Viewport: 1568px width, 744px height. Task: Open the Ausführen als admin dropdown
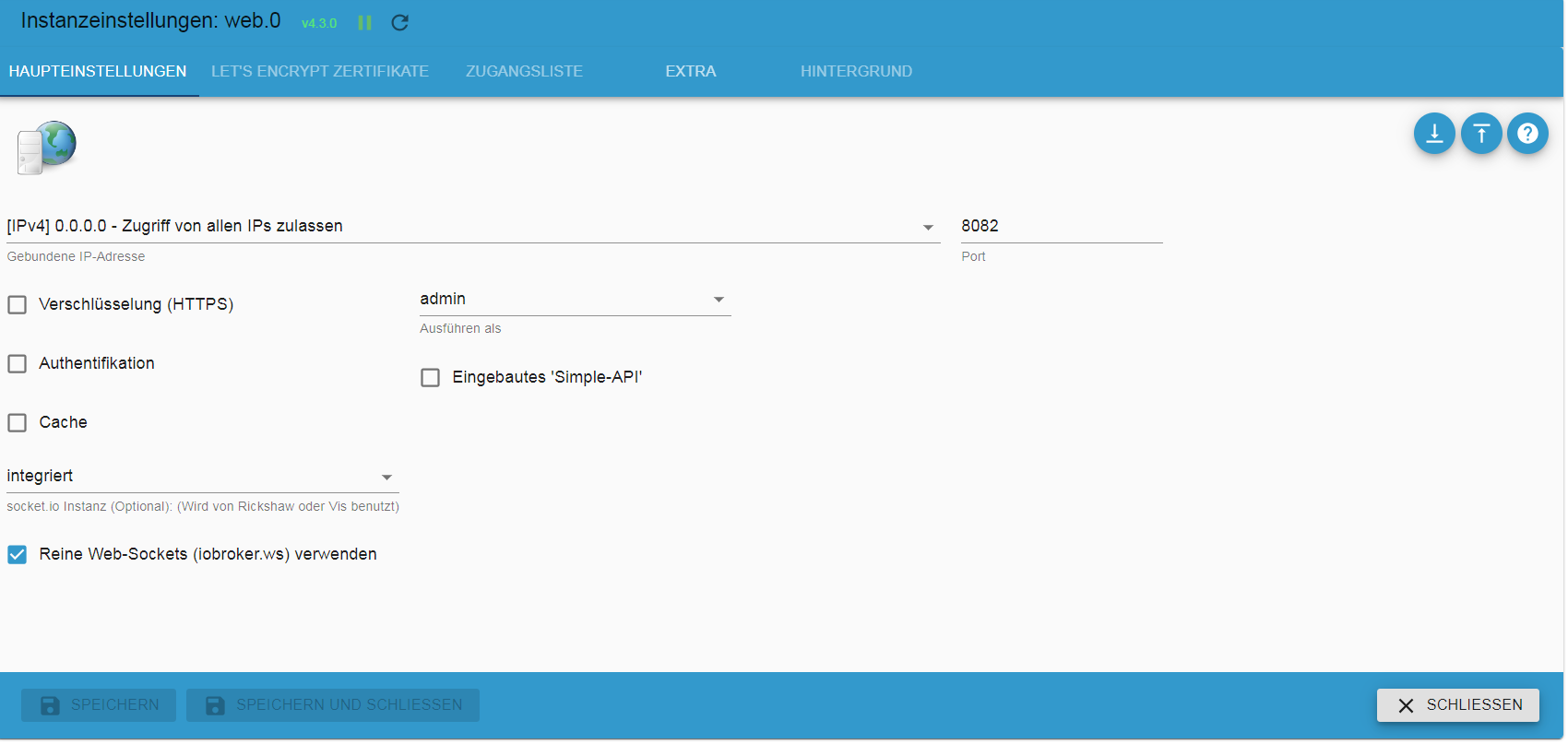(x=575, y=300)
